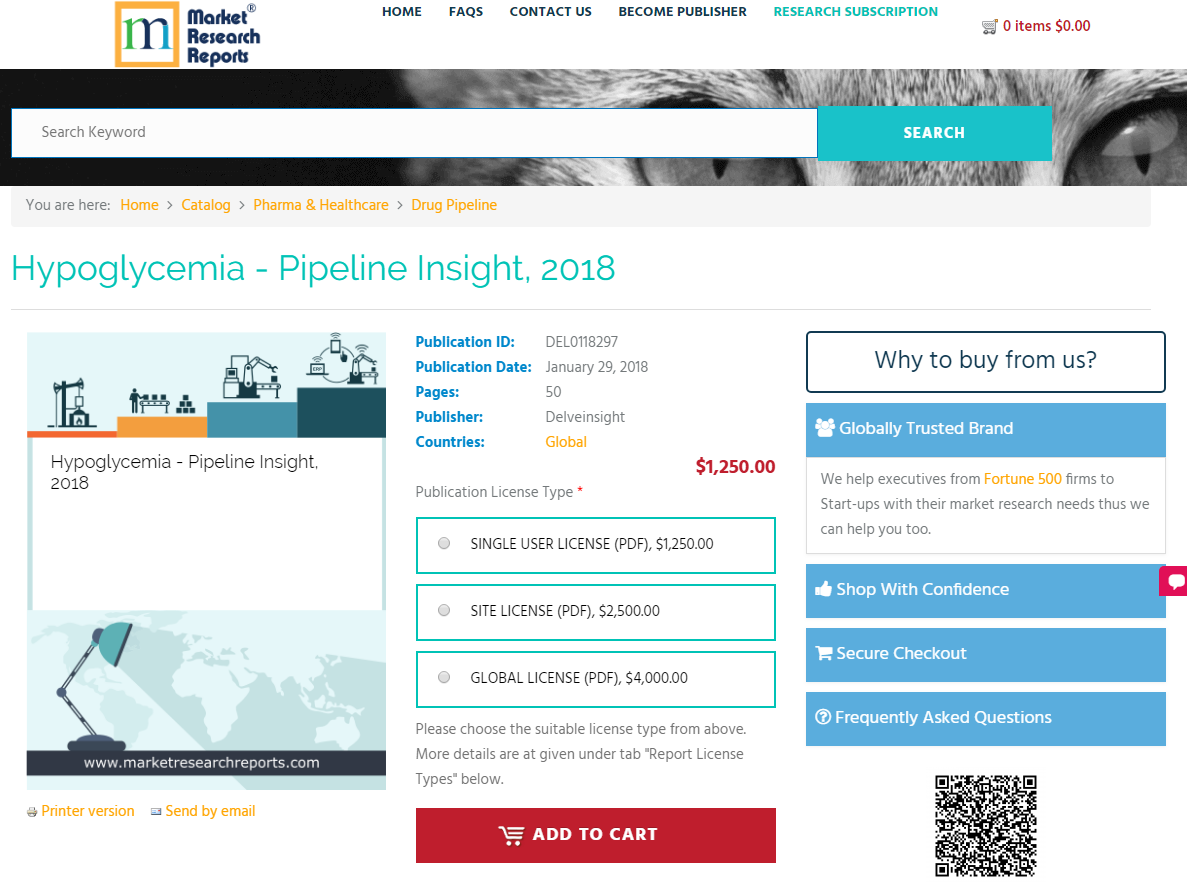Open the shopping cart icon

pos(989,27)
